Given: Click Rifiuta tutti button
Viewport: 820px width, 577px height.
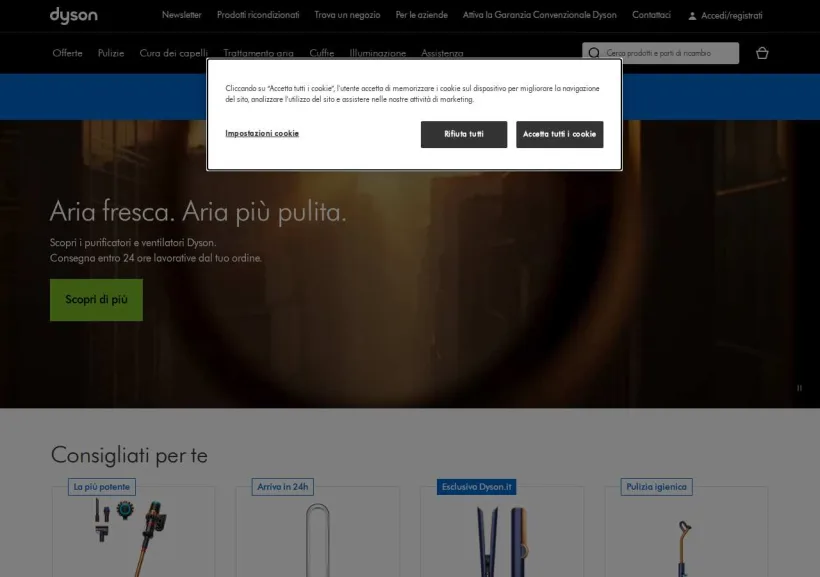Looking at the screenshot, I should pyautogui.click(x=464, y=134).
